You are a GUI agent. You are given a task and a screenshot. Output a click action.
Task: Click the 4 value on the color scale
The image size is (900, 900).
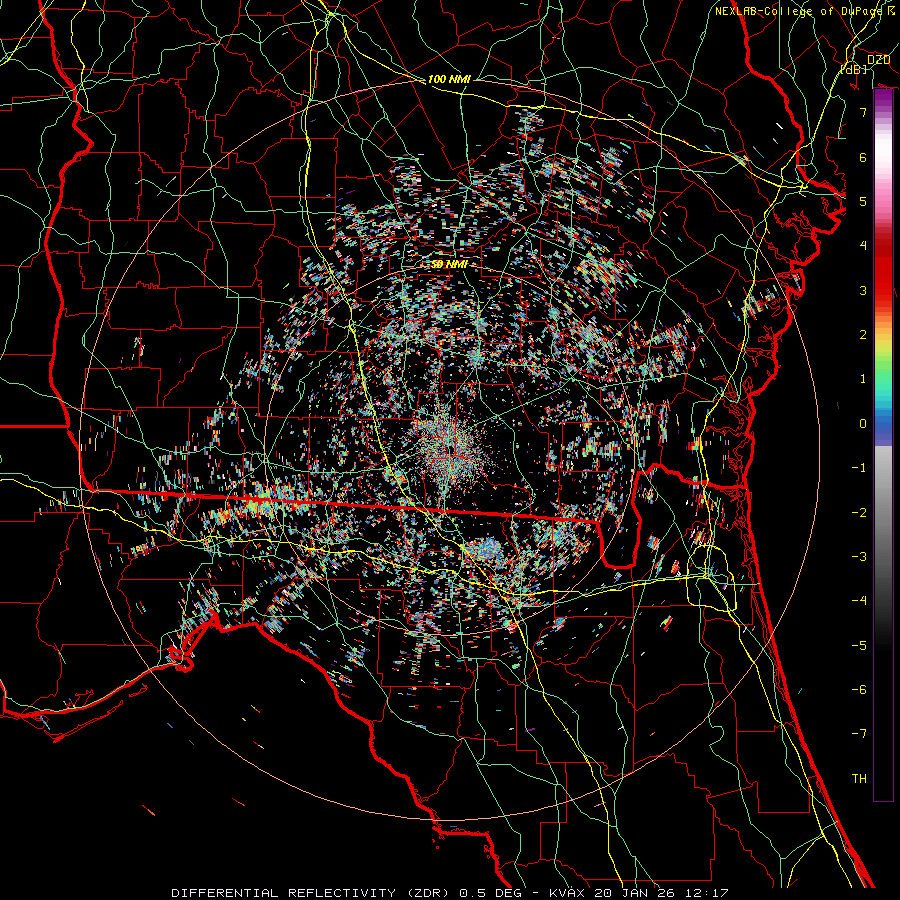tap(863, 246)
